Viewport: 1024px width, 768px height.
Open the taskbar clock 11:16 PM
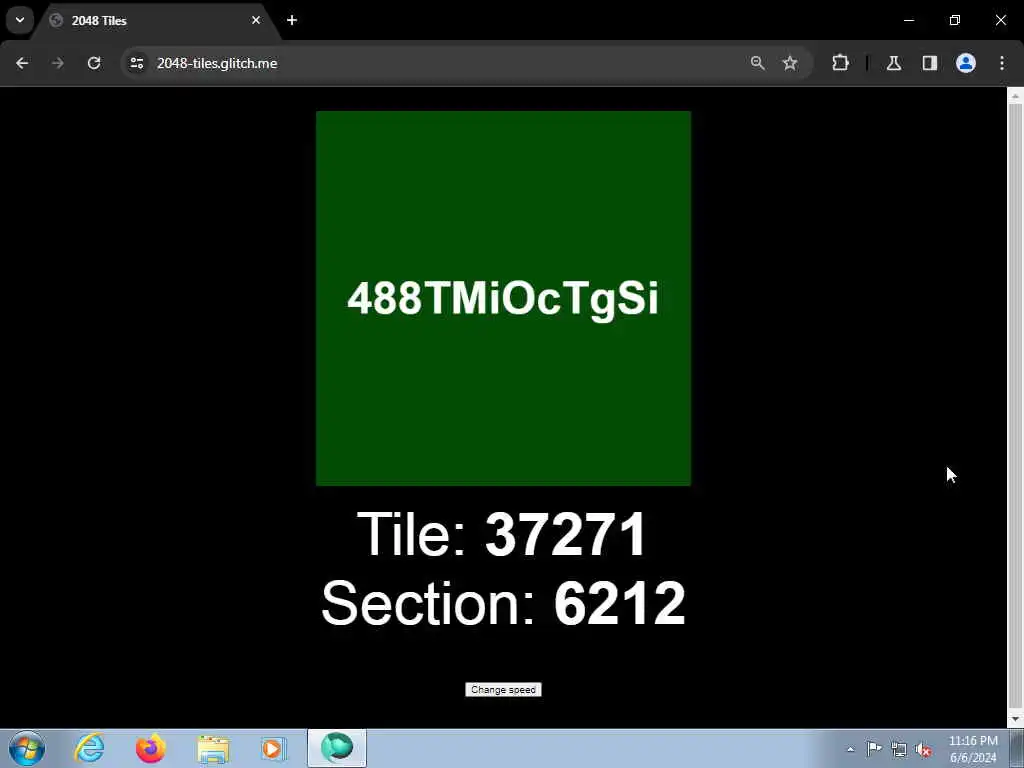click(x=973, y=749)
